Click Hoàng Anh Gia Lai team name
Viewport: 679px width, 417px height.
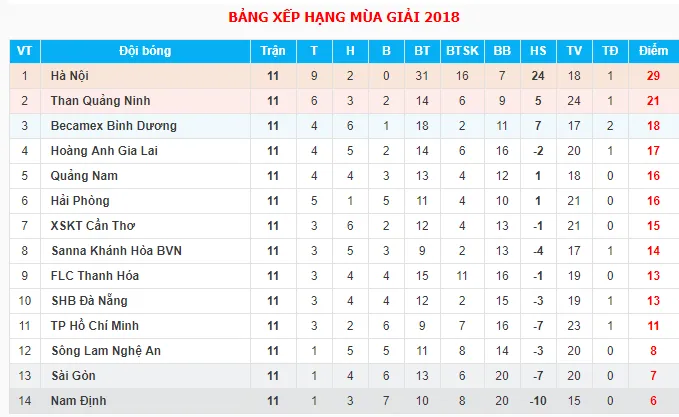point(104,151)
